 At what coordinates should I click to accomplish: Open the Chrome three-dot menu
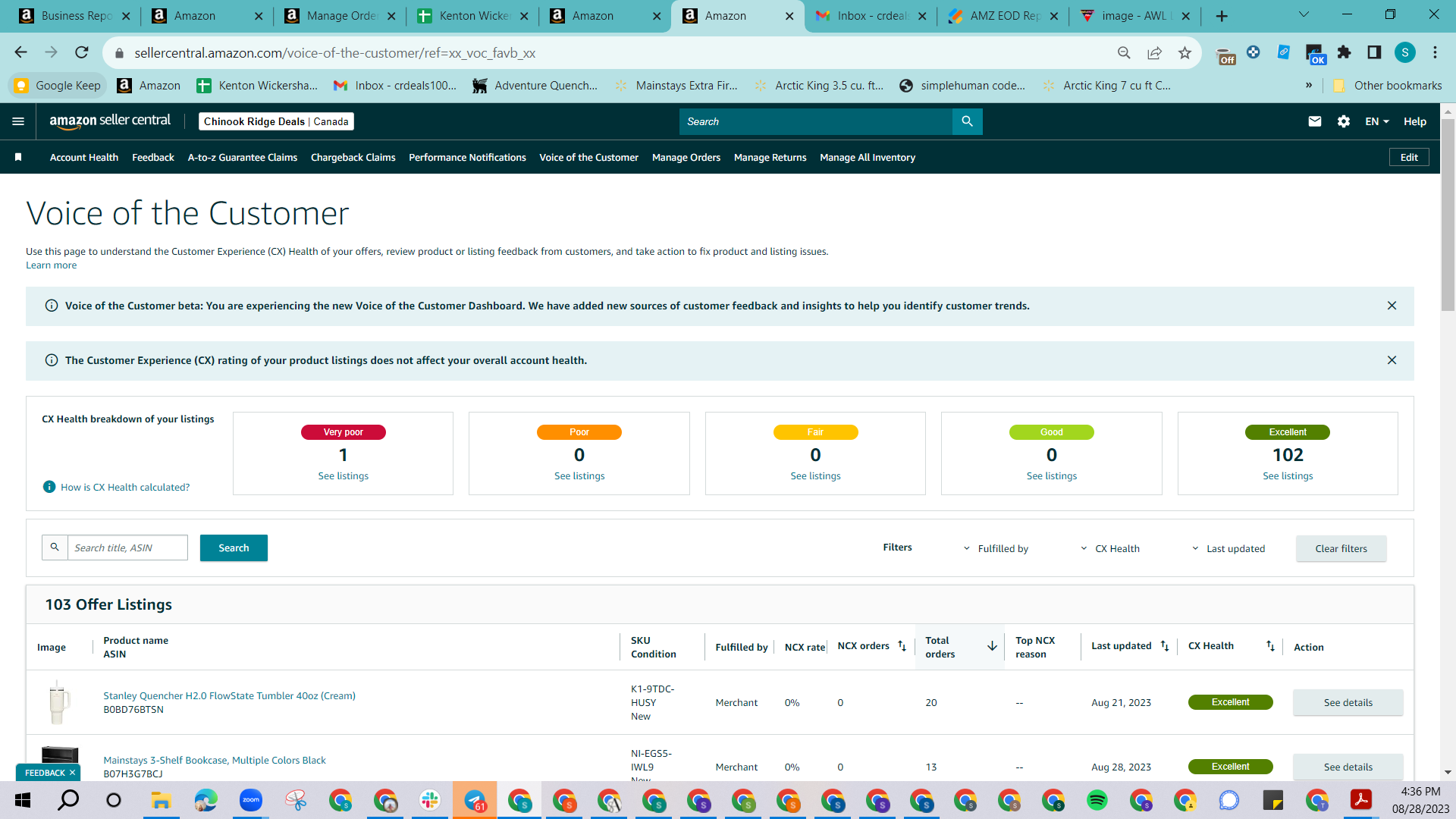(x=1435, y=52)
